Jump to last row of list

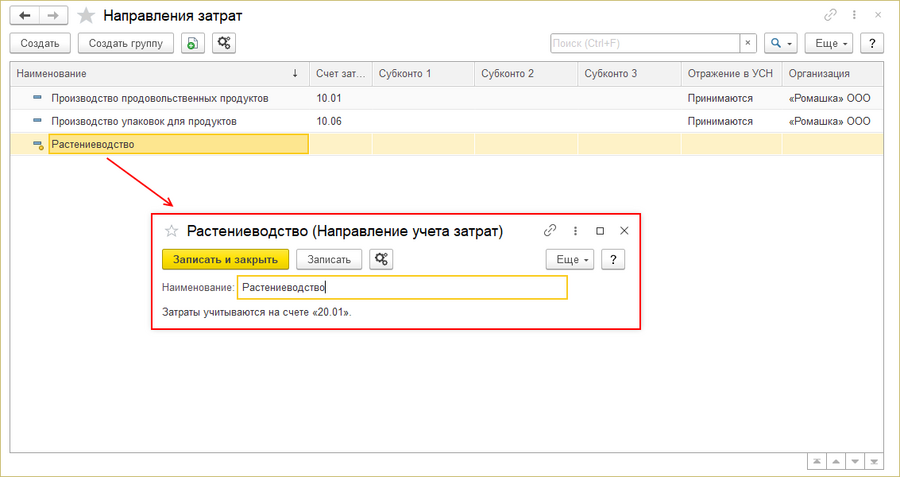pyautogui.click(x=874, y=462)
